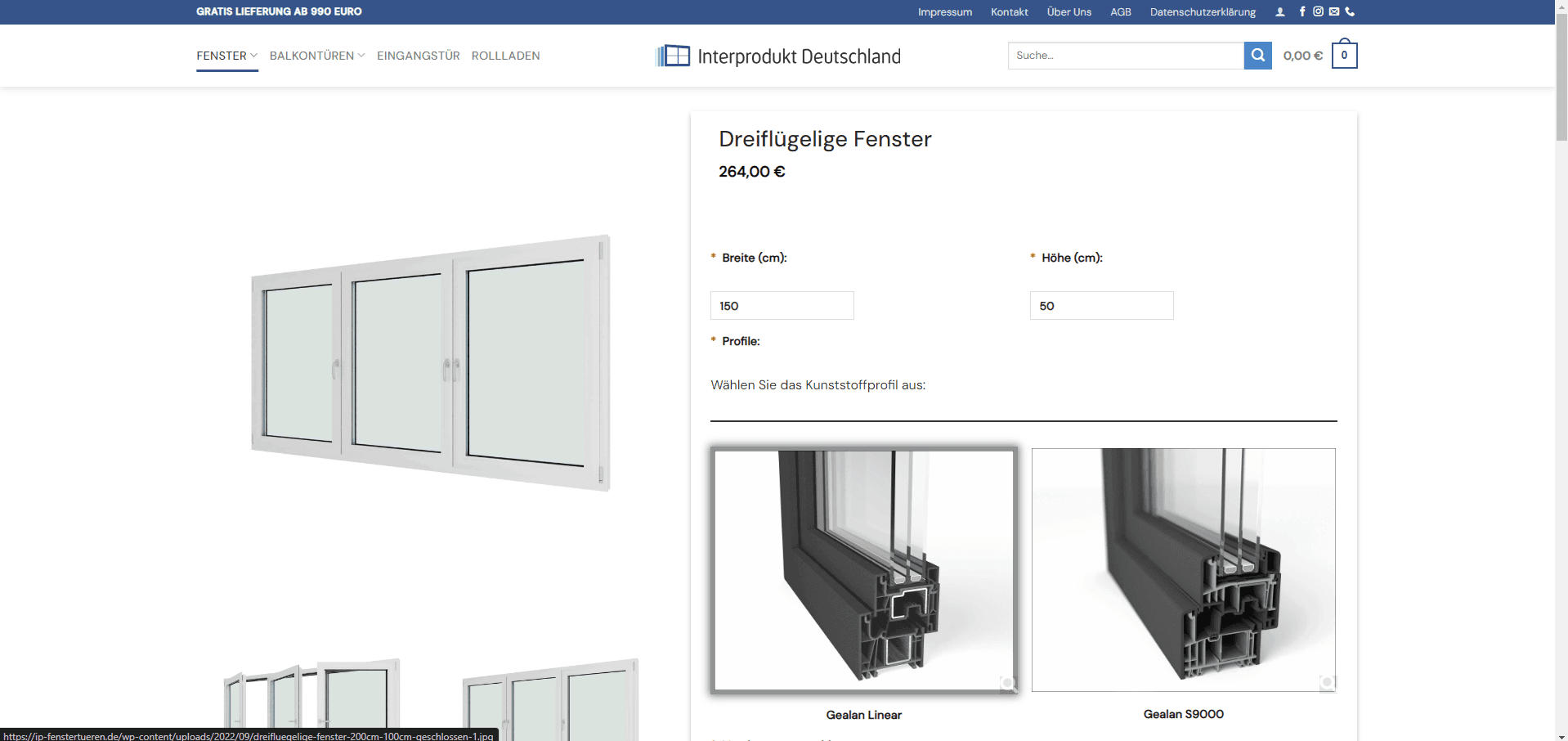Click the Höhe height input field
This screenshot has width=1568, height=741.
1100,306
